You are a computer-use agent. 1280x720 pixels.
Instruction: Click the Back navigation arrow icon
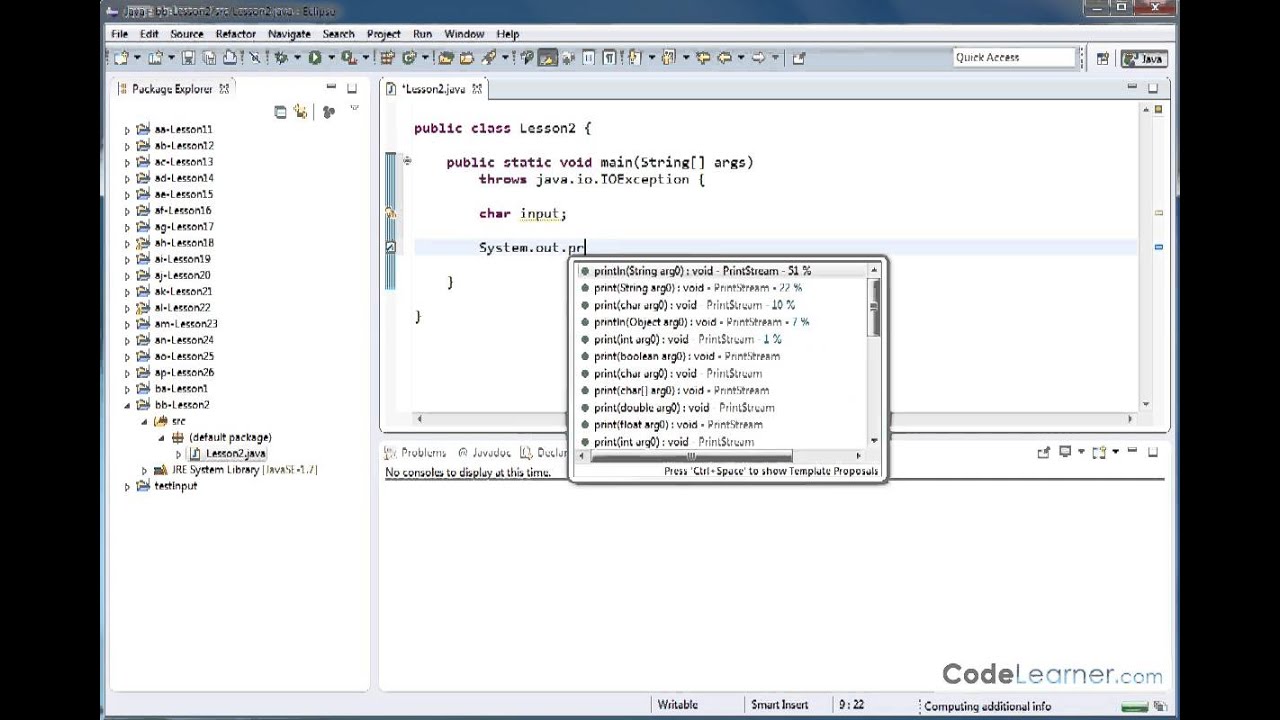pos(724,58)
